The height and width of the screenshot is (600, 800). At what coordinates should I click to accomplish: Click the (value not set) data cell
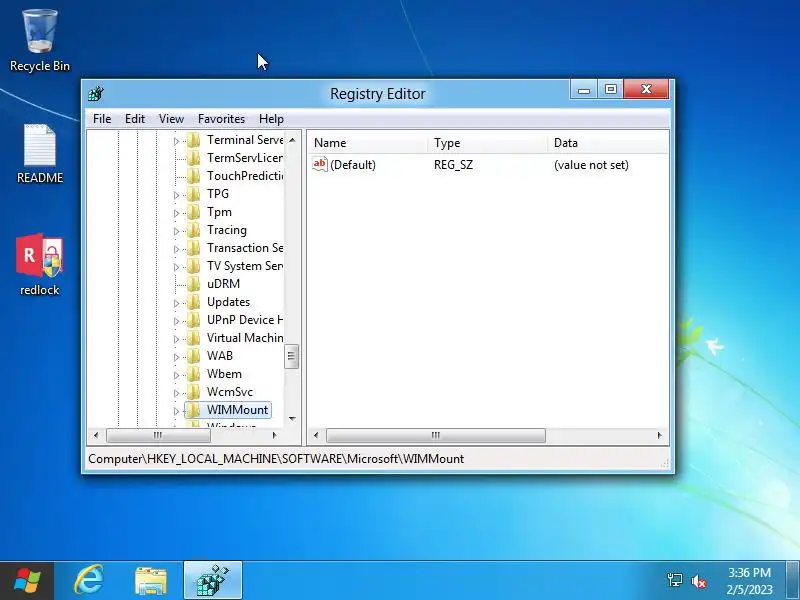[591, 165]
